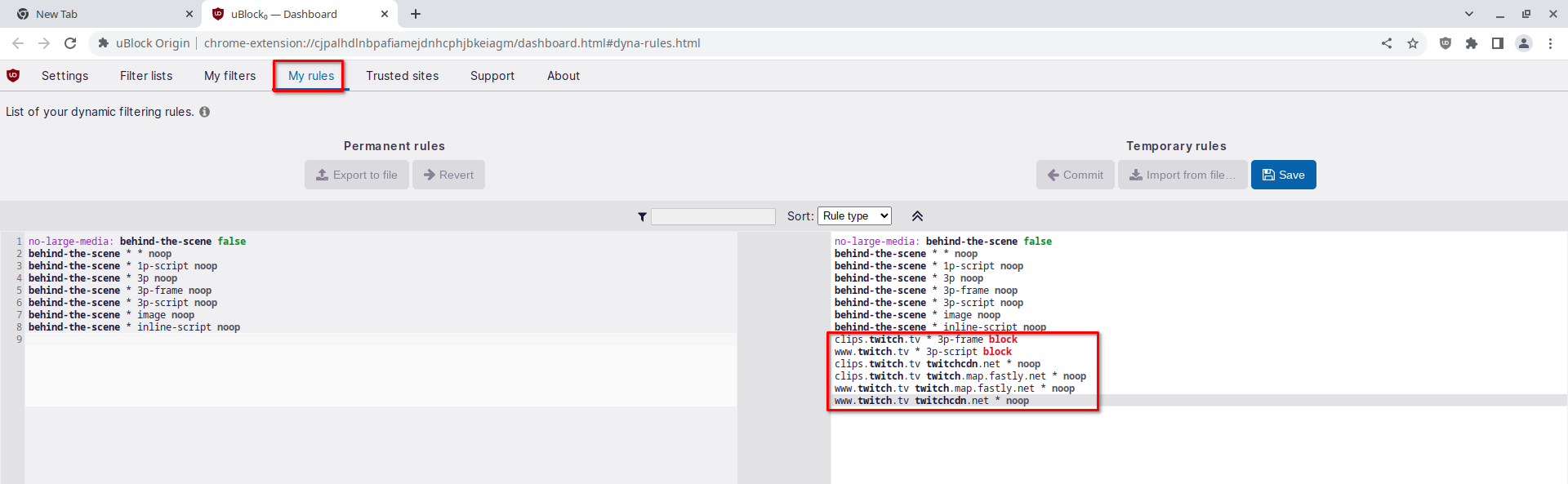Expand the tab search chevron

pos(1469,14)
